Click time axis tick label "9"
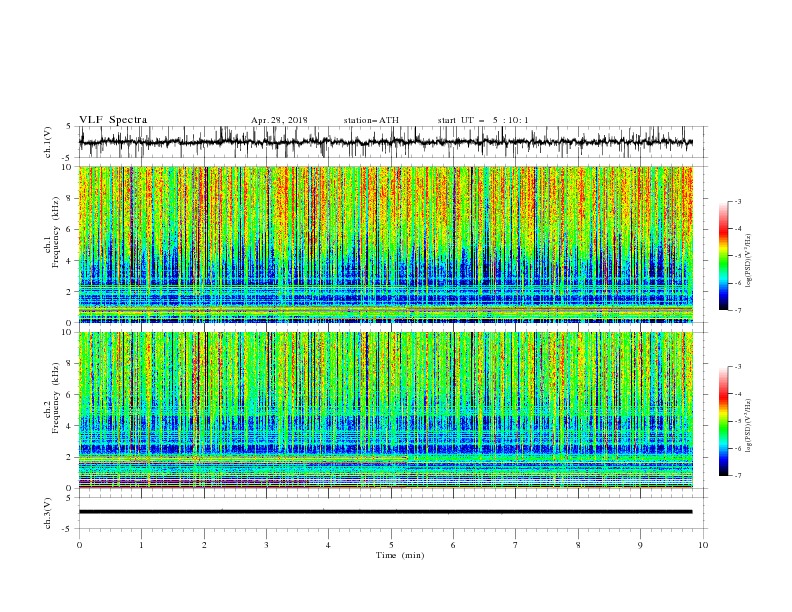792x612 pixels. coord(640,545)
